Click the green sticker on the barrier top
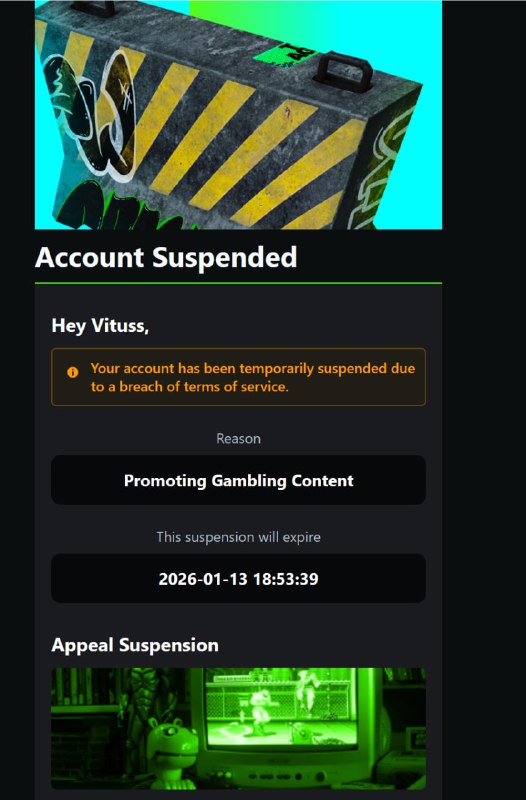This screenshot has height=800, width=526. 285,55
